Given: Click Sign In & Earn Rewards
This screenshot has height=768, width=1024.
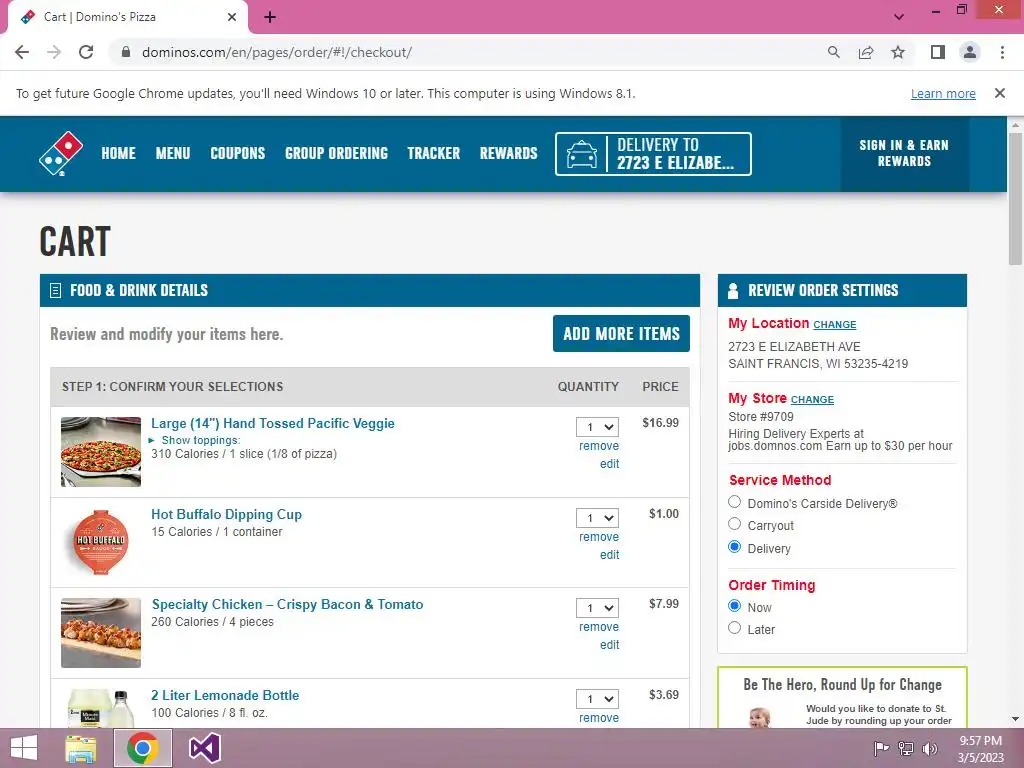Looking at the screenshot, I should pos(904,153).
